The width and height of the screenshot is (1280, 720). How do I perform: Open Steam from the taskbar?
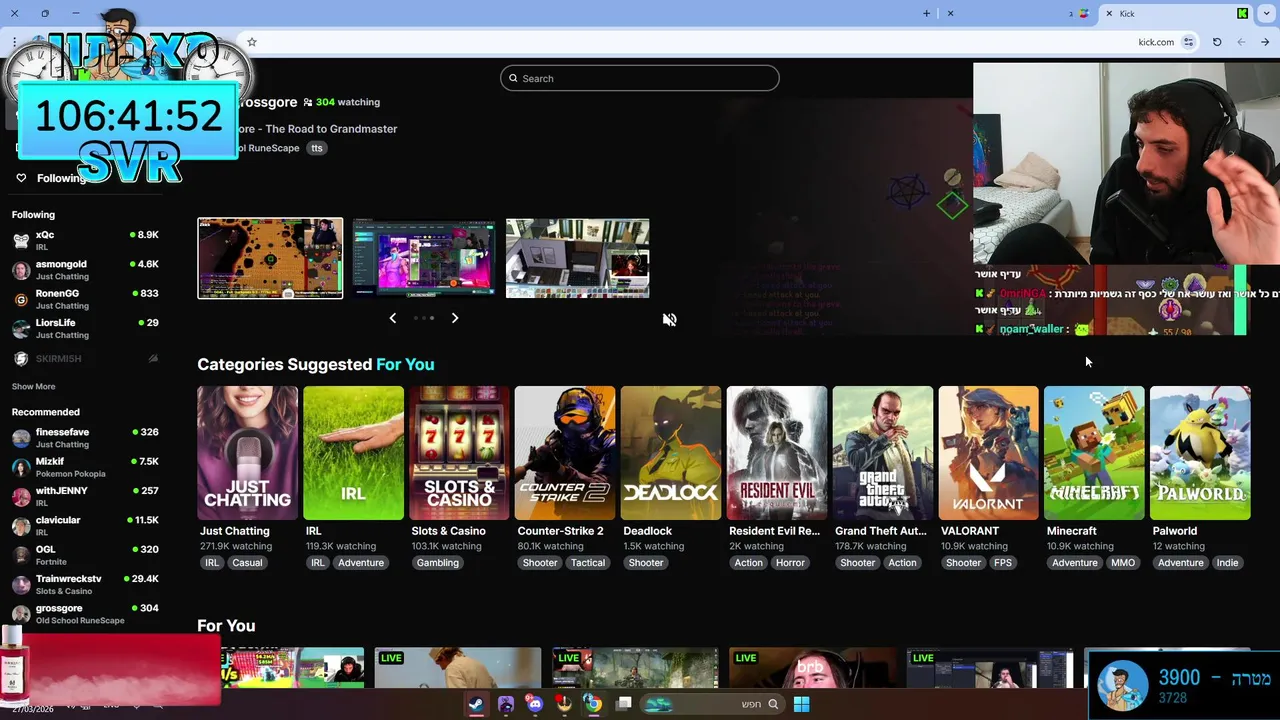coord(476,704)
